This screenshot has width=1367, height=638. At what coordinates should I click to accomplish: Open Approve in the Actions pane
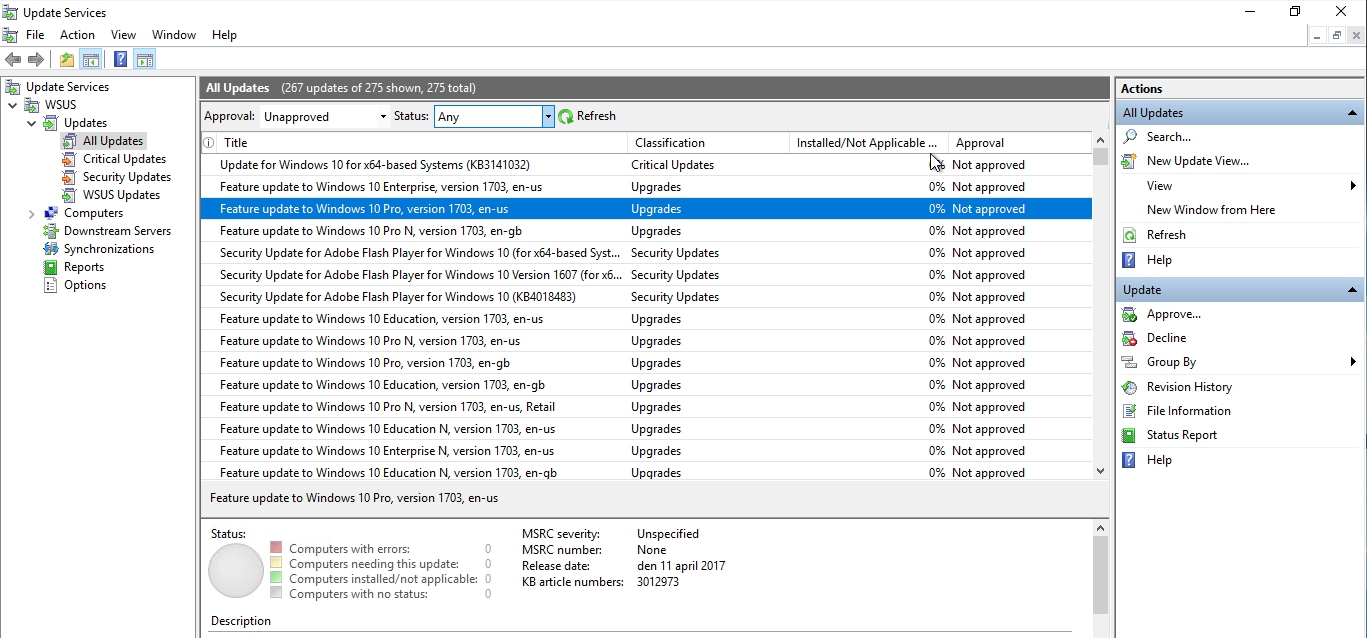click(x=1173, y=314)
